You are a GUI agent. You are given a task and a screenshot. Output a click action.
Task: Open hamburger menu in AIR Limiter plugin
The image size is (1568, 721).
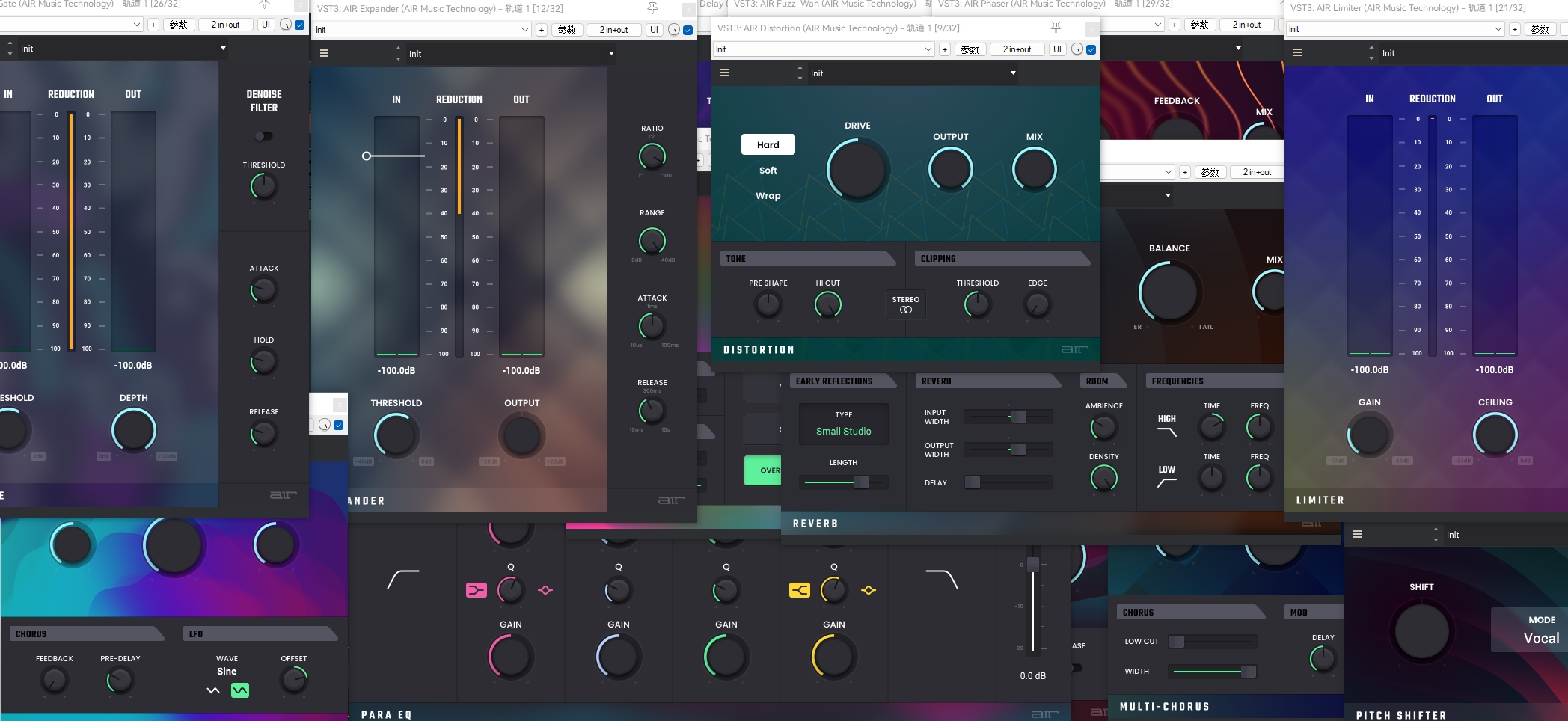[x=1297, y=52]
